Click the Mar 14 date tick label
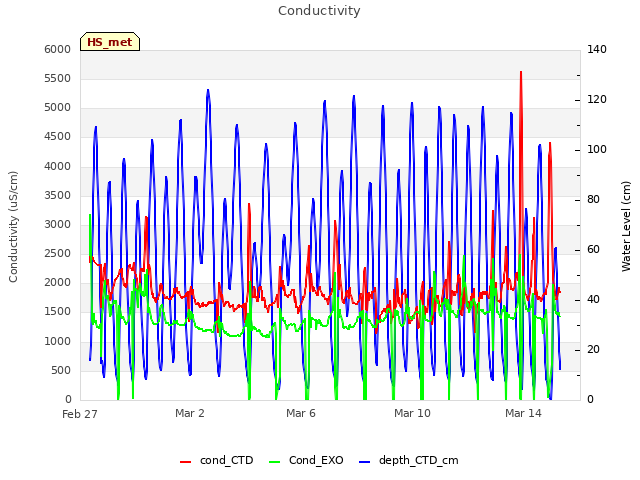The height and width of the screenshot is (480, 640). (x=523, y=413)
